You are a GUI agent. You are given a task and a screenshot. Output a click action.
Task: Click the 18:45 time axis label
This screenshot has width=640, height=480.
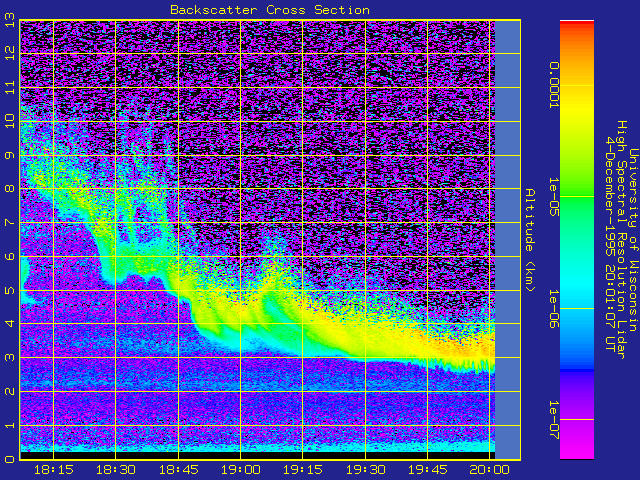point(178,470)
